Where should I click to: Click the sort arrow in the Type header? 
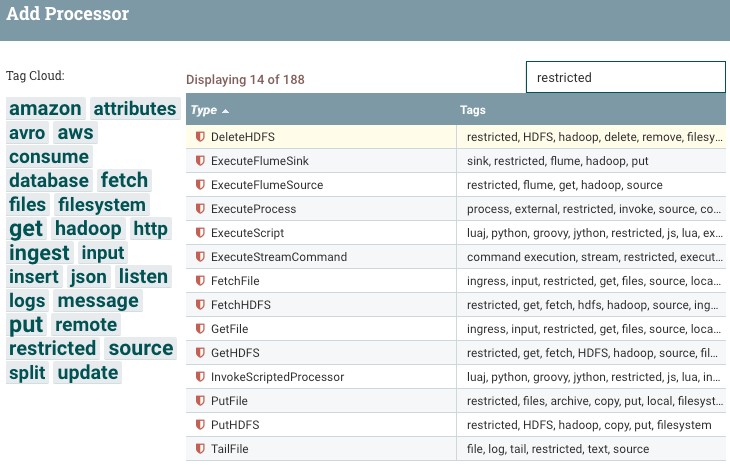225,110
